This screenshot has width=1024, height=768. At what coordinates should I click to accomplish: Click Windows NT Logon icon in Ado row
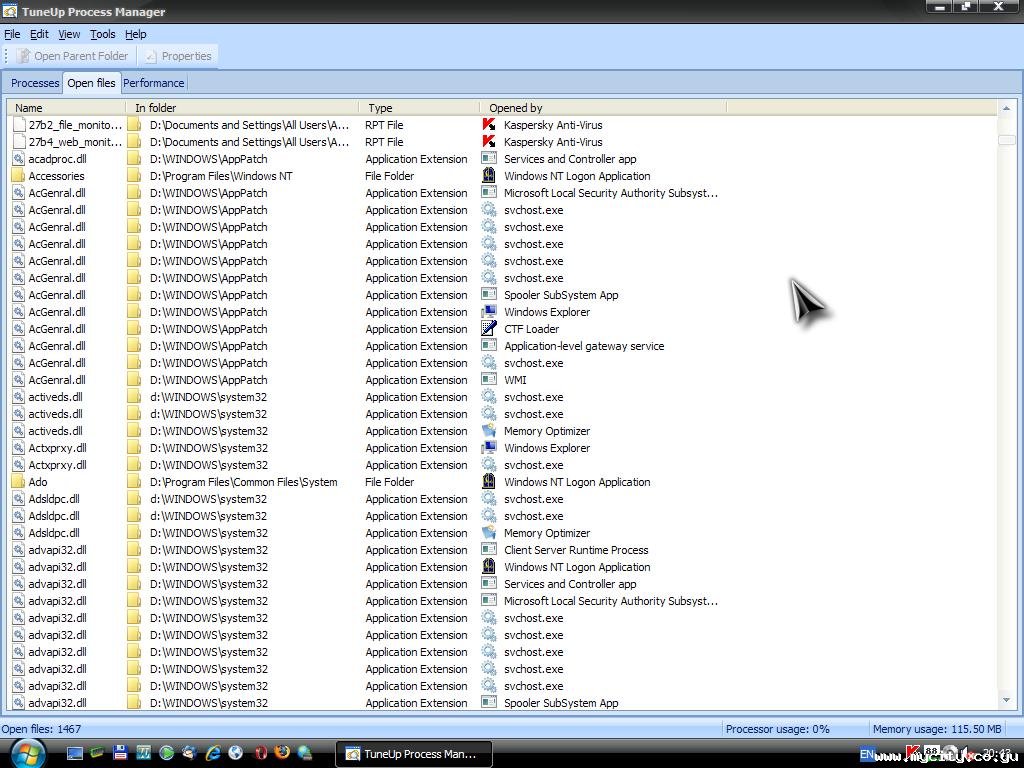click(488, 481)
